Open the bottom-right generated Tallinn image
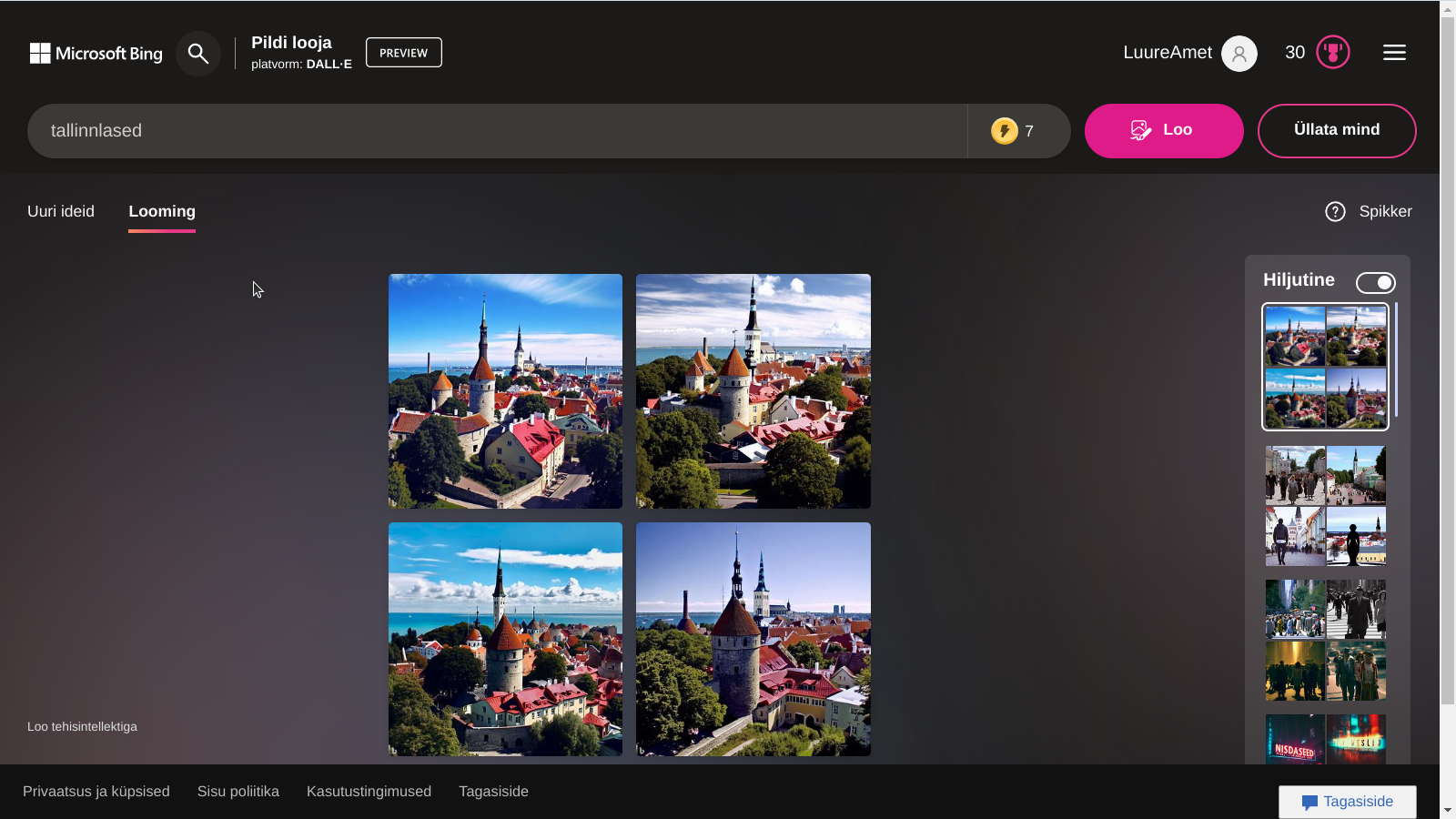Screen dimensions: 1456x819 coord(753,640)
